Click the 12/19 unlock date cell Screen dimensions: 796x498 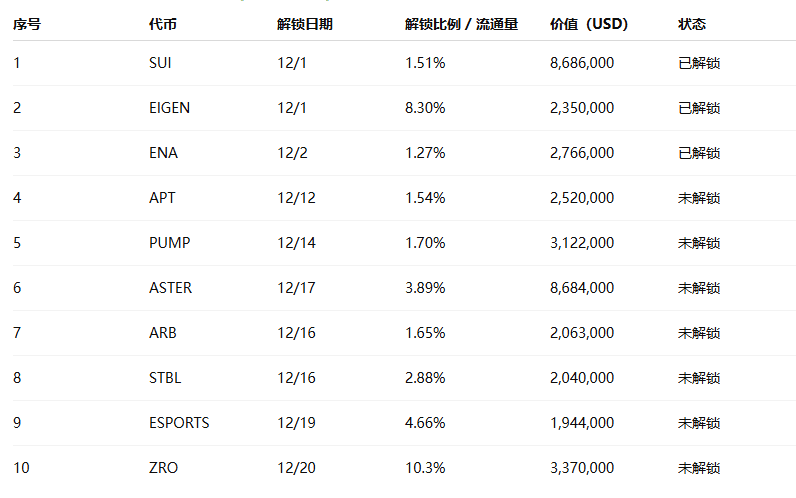pos(296,423)
